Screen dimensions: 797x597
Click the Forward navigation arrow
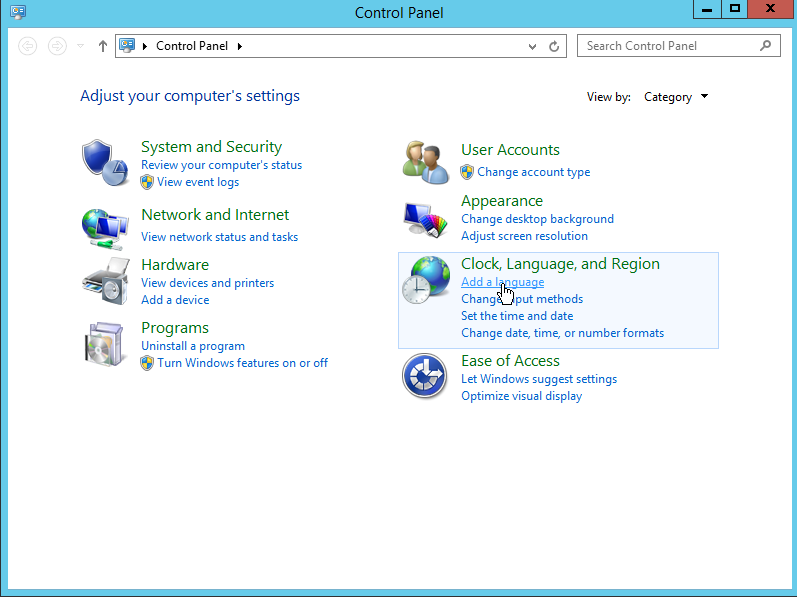57,46
